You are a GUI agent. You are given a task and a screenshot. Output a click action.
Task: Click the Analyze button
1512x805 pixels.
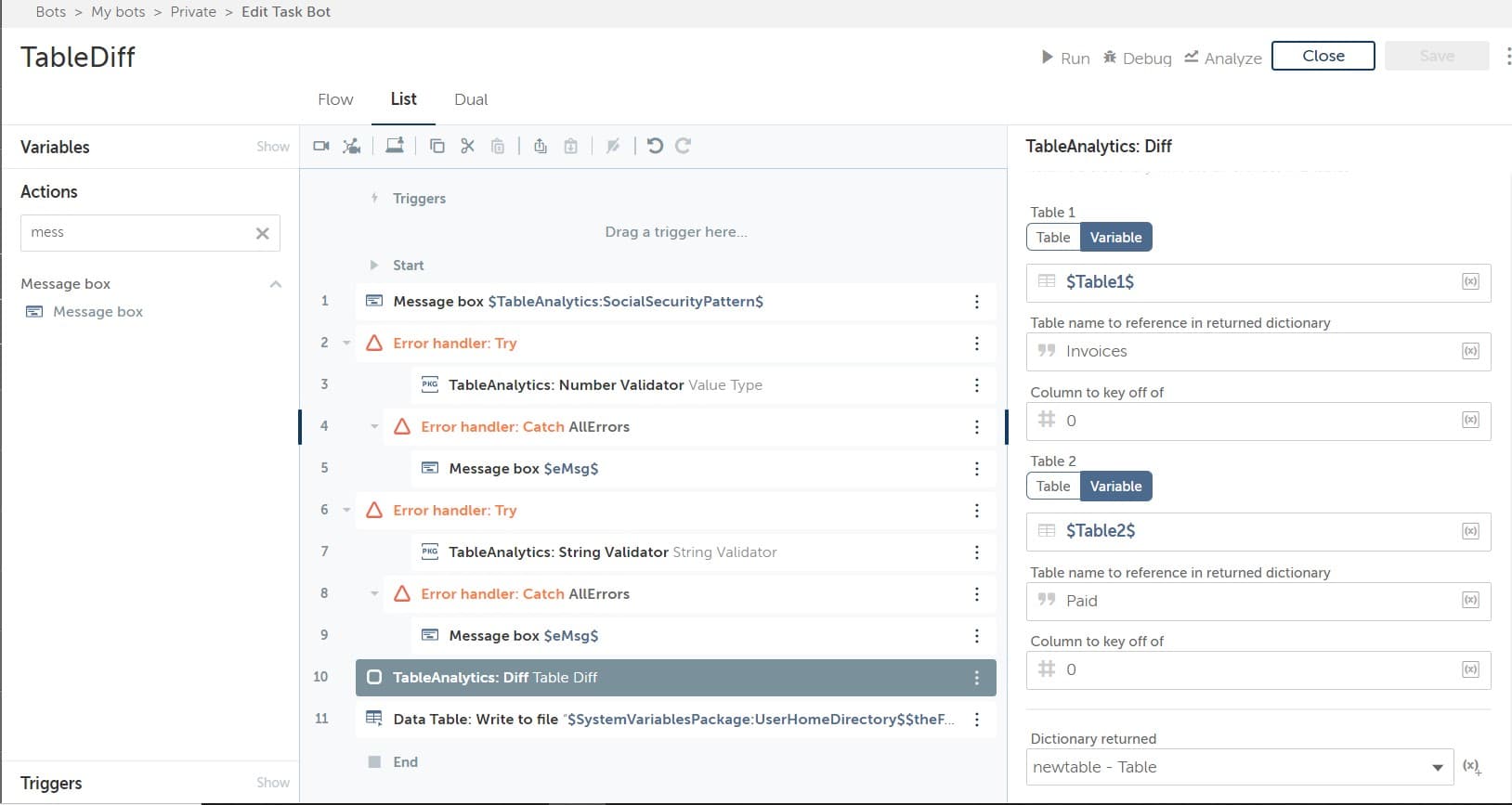point(1223,58)
